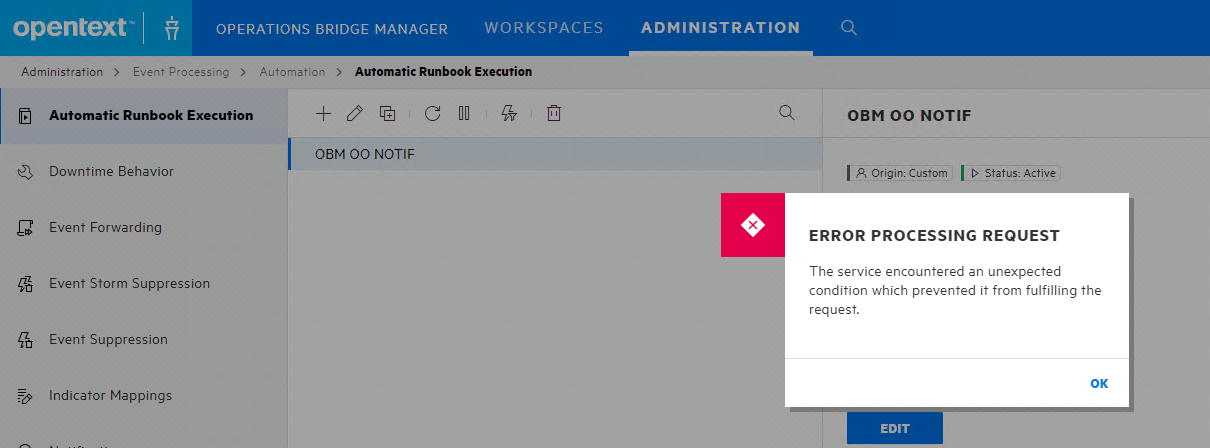Click the OpenText logo
Image resolution: width=1210 pixels, height=448 pixels.
(74, 28)
